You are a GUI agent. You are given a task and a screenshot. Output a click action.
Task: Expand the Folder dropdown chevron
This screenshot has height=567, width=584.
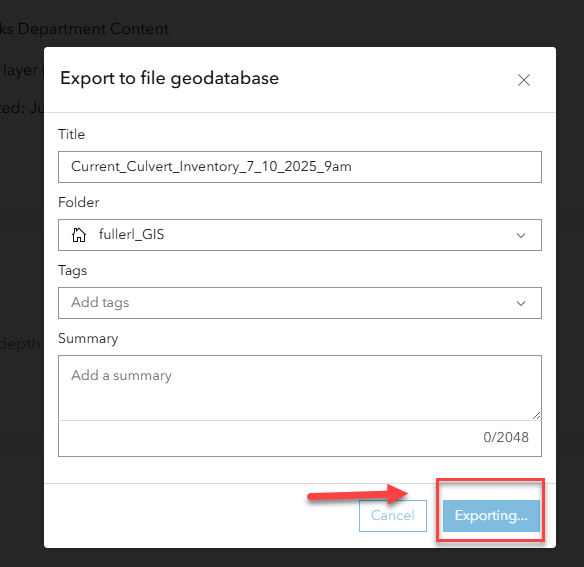pyautogui.click(x=521, y=235)
